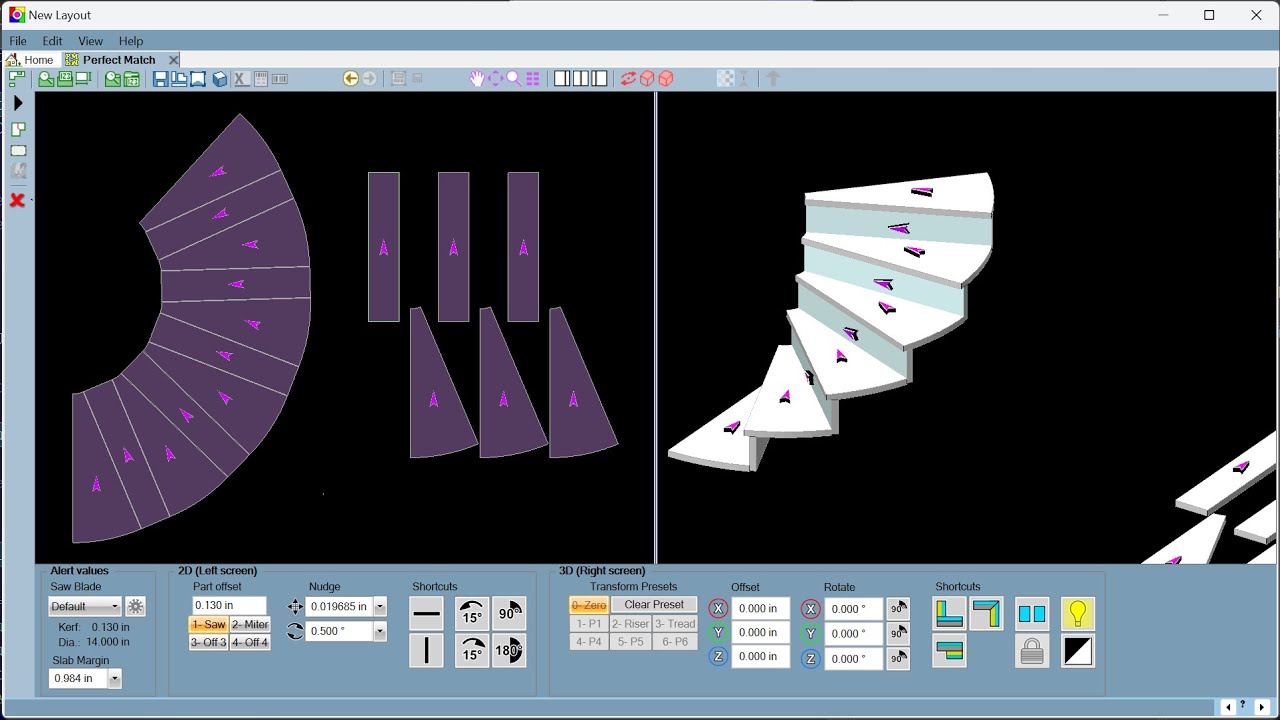Click the black-white diagonal contrast icon
This screenshot has width=1280, height=720.
1078,651
